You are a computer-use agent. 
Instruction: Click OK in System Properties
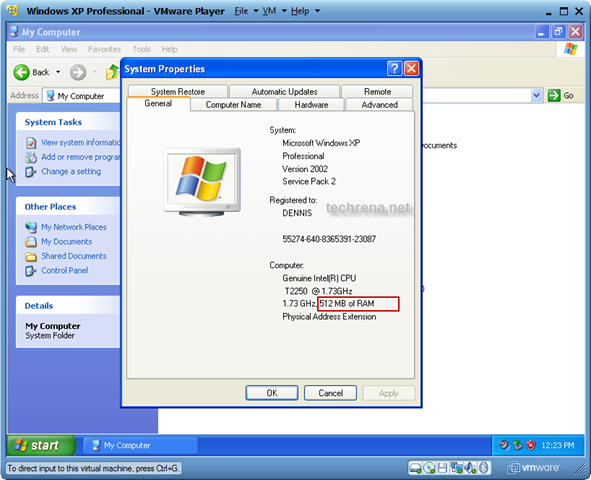pos(272,393)
